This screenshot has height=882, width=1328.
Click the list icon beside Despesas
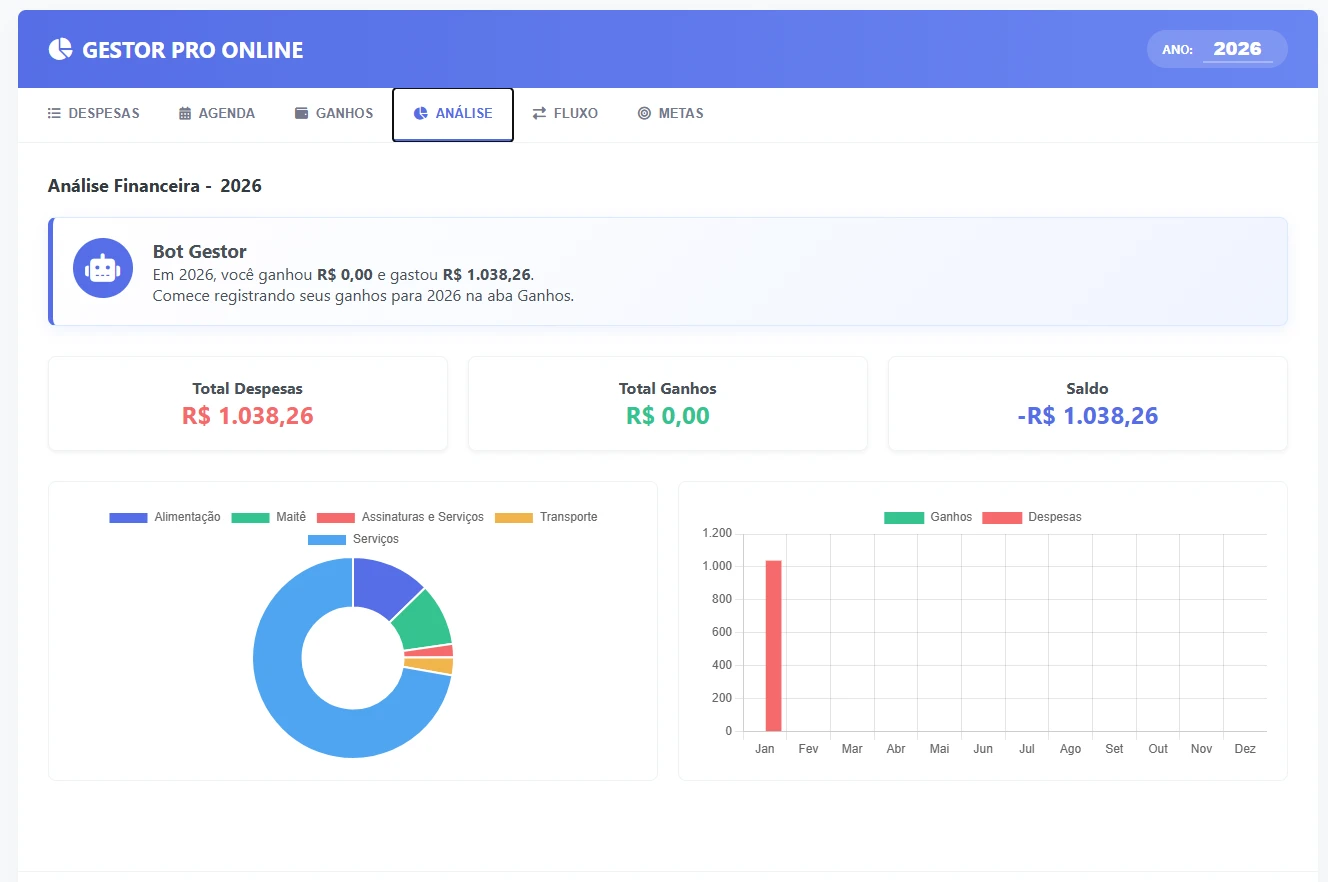54,114
